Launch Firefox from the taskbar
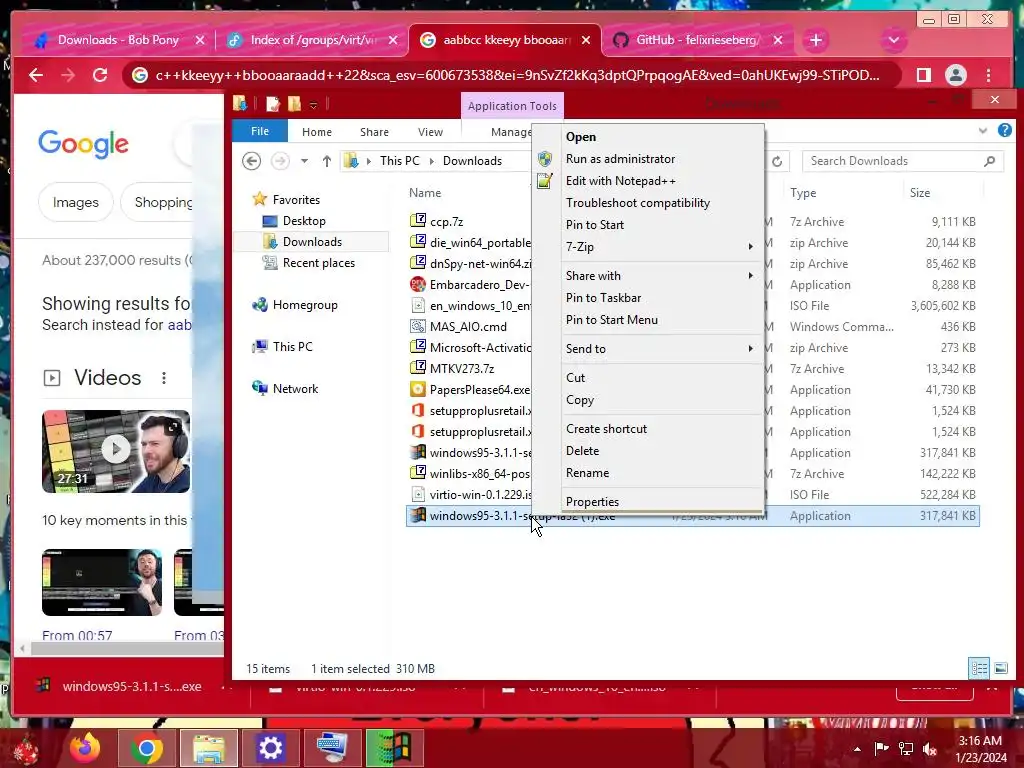Viewport: 1024px width, 768px height. (x=85, y=748)
